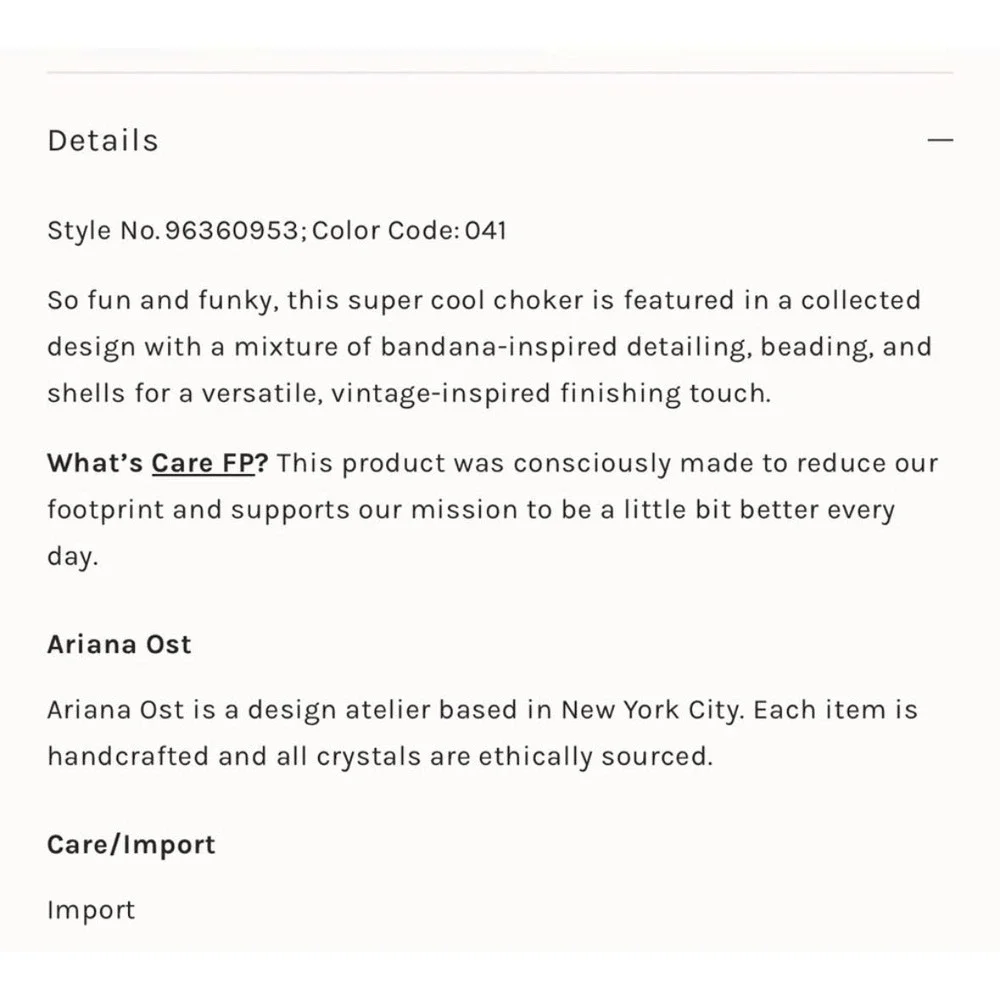This screenshot has height=1000, width=1000.
Task: Open the Care FP link
Action: pyautogui.click(x=203, y=463)
